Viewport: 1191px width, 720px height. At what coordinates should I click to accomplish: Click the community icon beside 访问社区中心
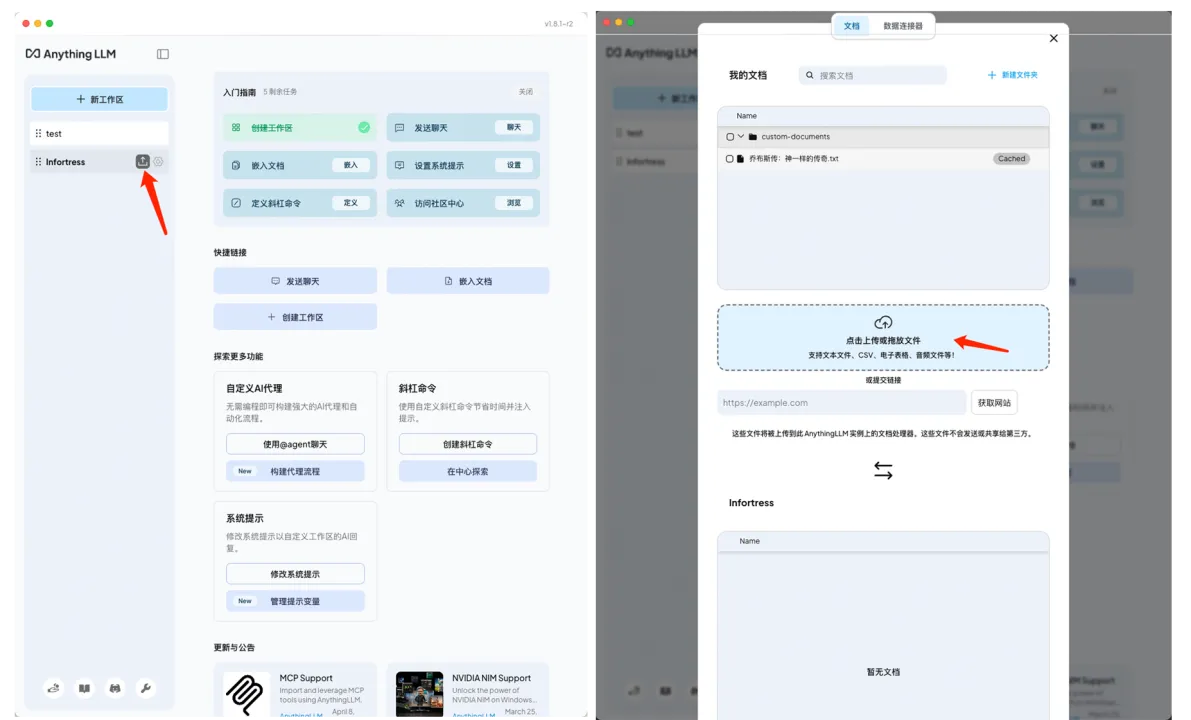click(400, 203)
